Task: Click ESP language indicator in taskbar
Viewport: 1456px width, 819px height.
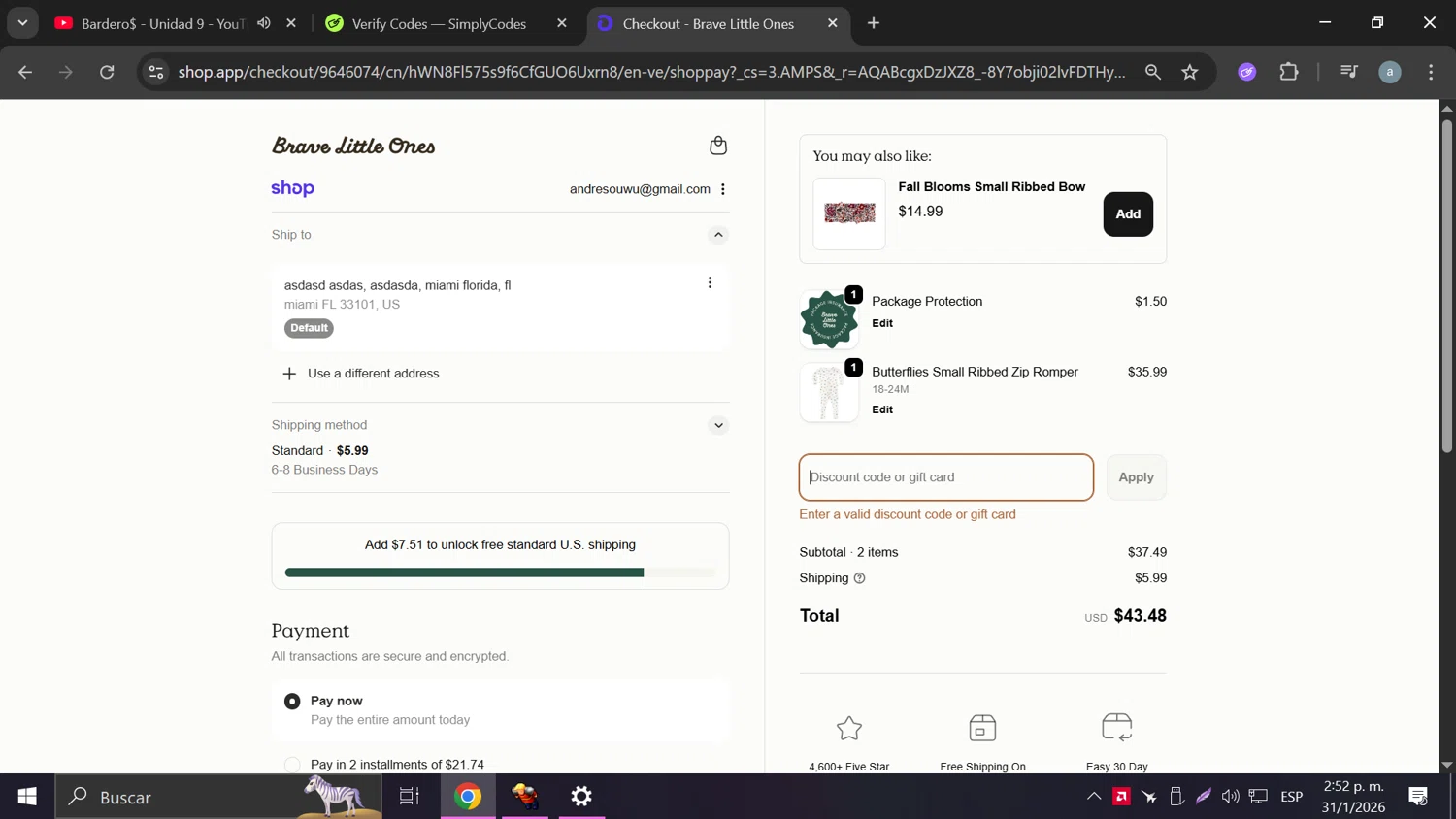Action: coord(1291,797)
